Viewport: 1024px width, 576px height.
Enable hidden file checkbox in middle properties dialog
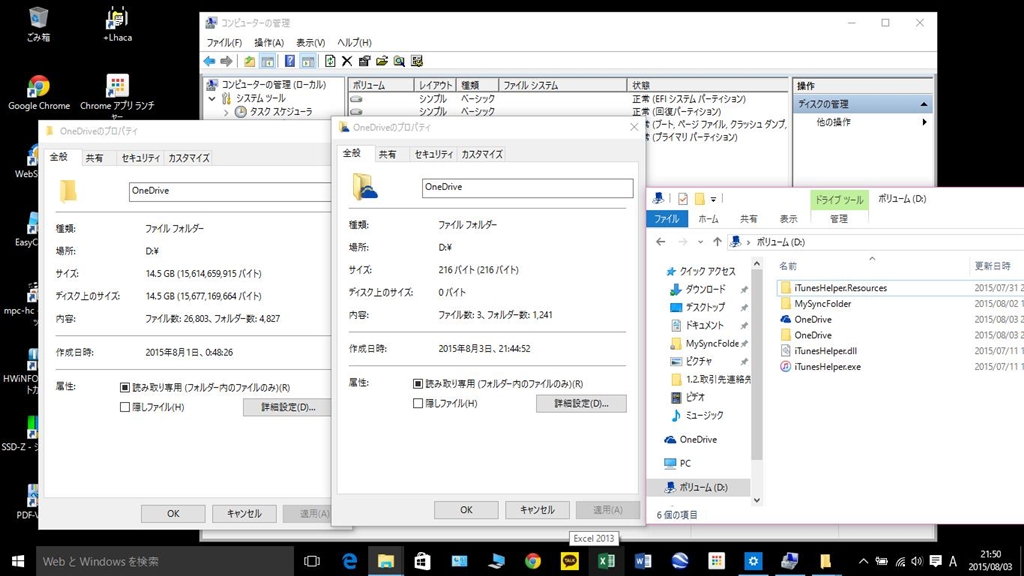pyautogui.click(x=419, y=404)
